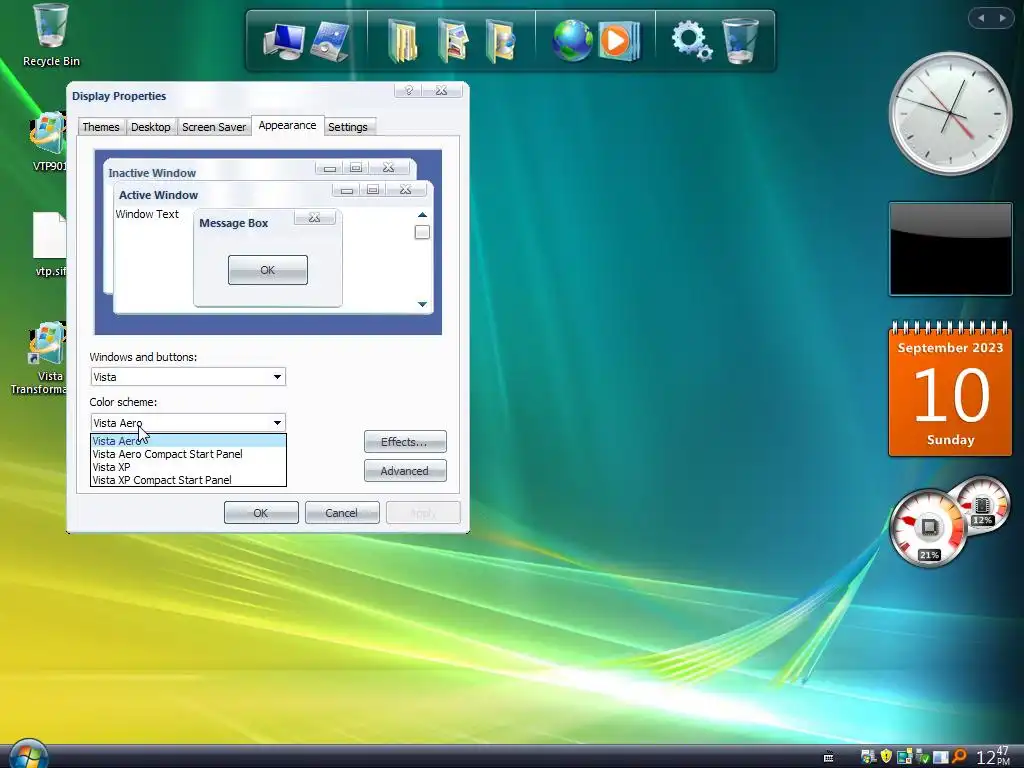Click the memory gauge gadget showing 12%
The height and width of the screenshot is (768, 1024).
984,504
